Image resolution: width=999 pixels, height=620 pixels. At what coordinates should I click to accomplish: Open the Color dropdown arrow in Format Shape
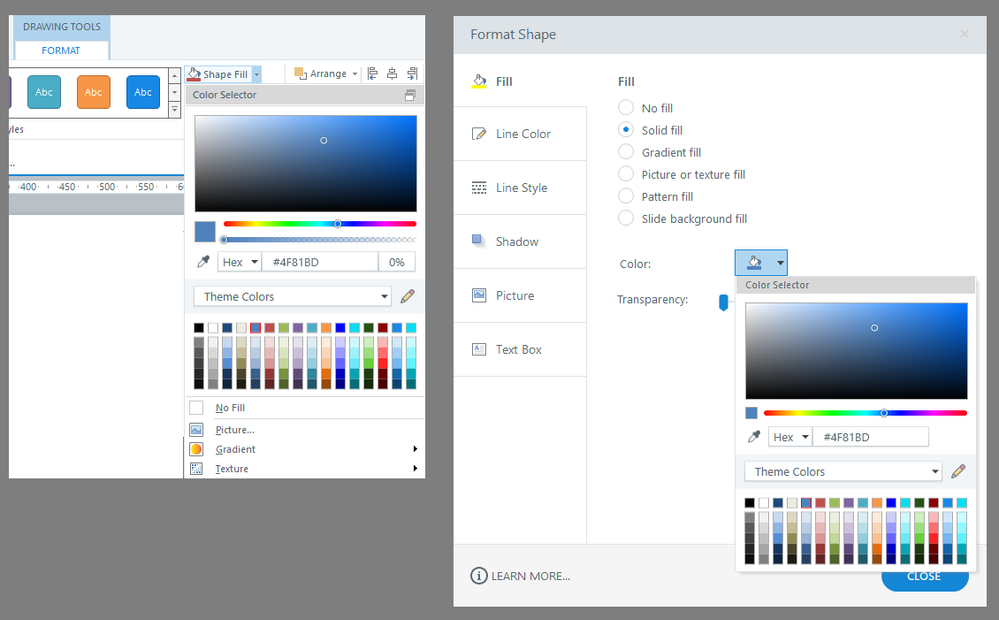pos(780,263)
